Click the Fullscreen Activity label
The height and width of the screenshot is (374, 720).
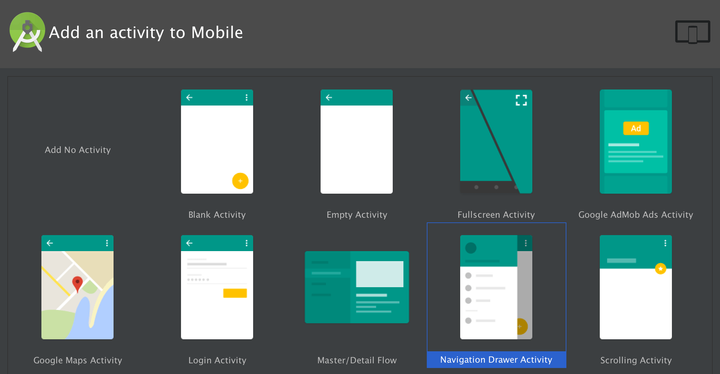pyautogui.click(x=496, y=215)
